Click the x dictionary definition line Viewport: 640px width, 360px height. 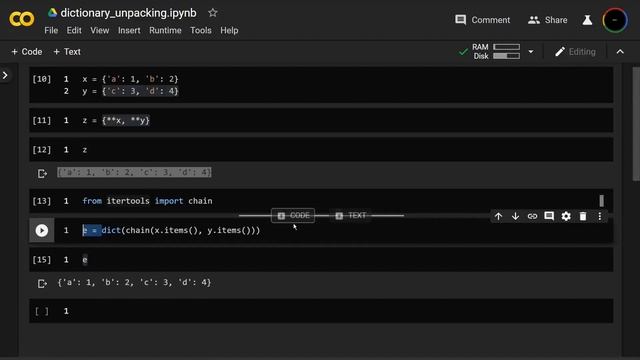(x=130, y=79)
